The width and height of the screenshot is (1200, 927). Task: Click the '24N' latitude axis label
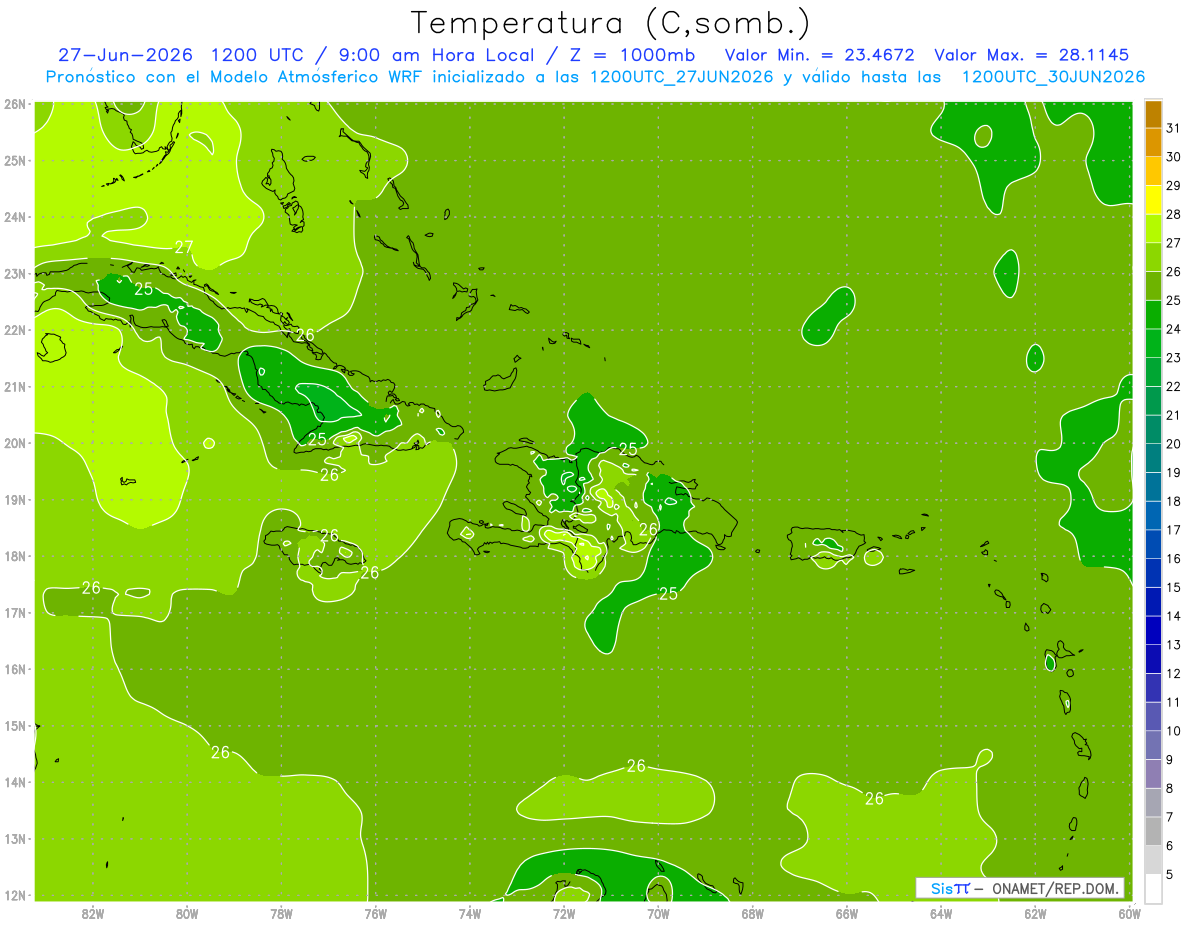(15, 217)
